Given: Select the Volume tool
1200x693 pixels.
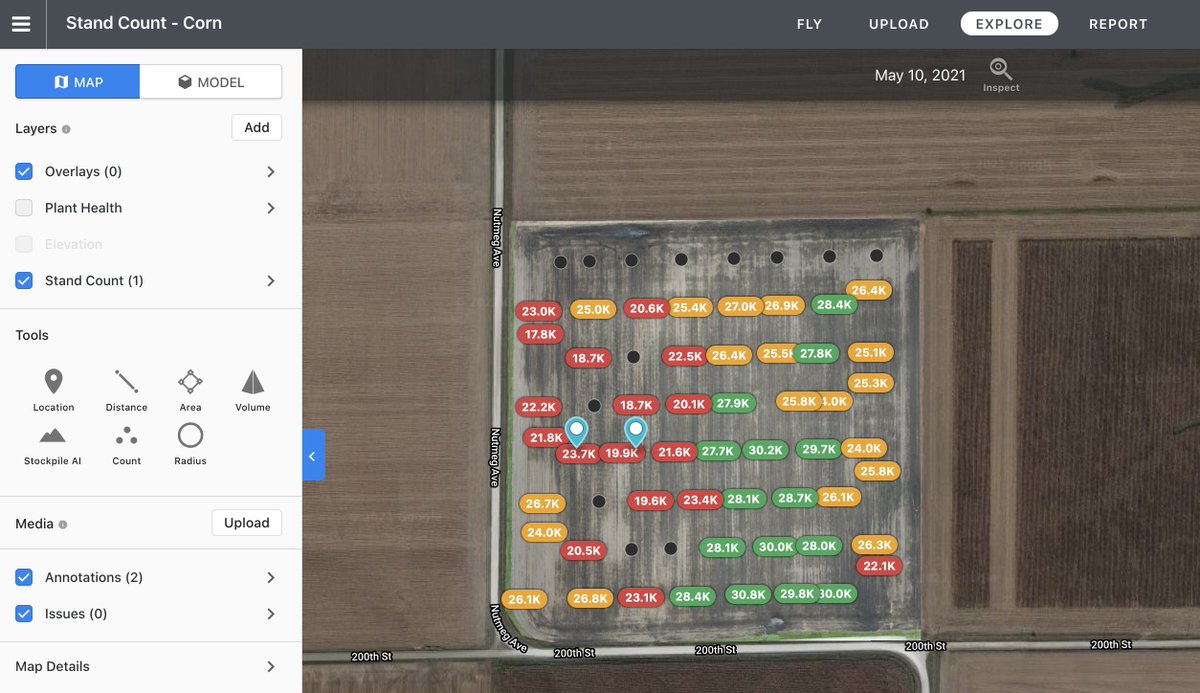Looking at the screenshot, I should tap(253, 390).
